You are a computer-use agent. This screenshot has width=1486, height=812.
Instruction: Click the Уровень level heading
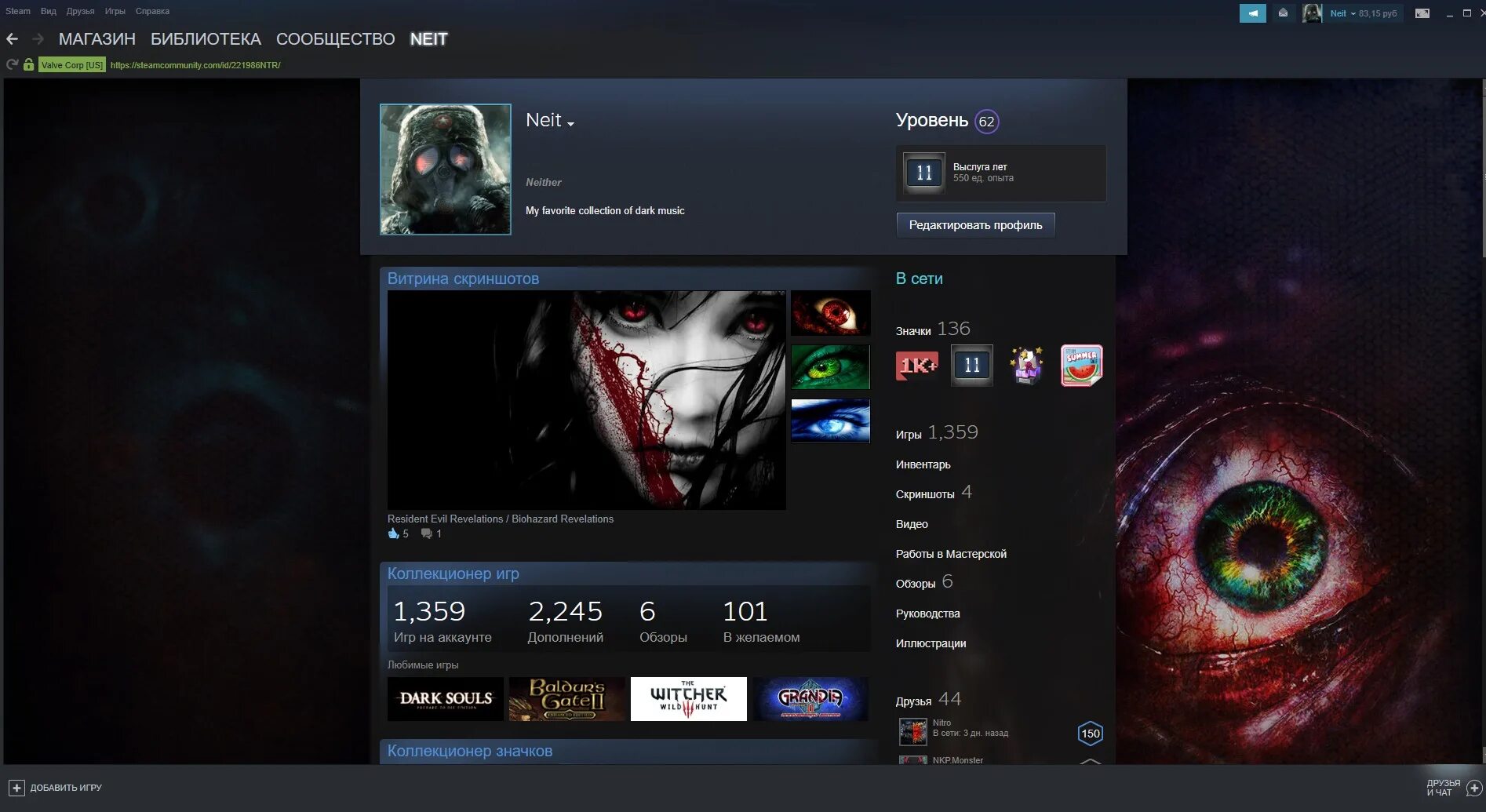click(932, 120)
